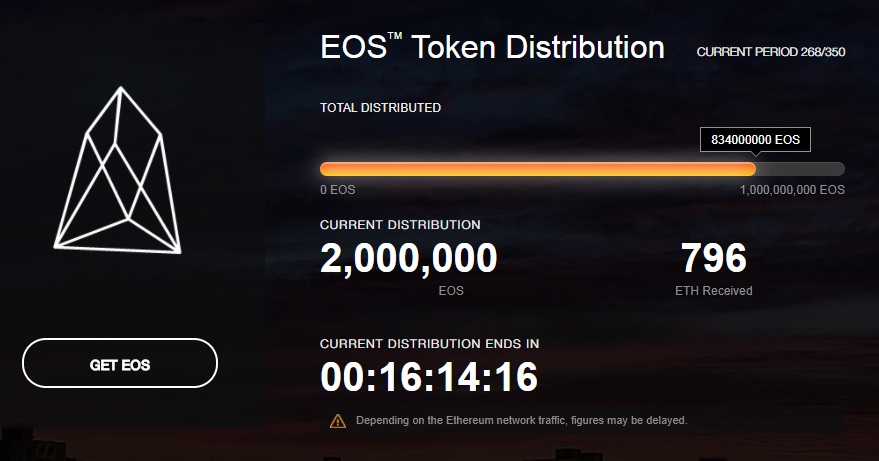Click the Current Distribution Ends In label
This screenshot has height=461, width=879.
[429, 344]
